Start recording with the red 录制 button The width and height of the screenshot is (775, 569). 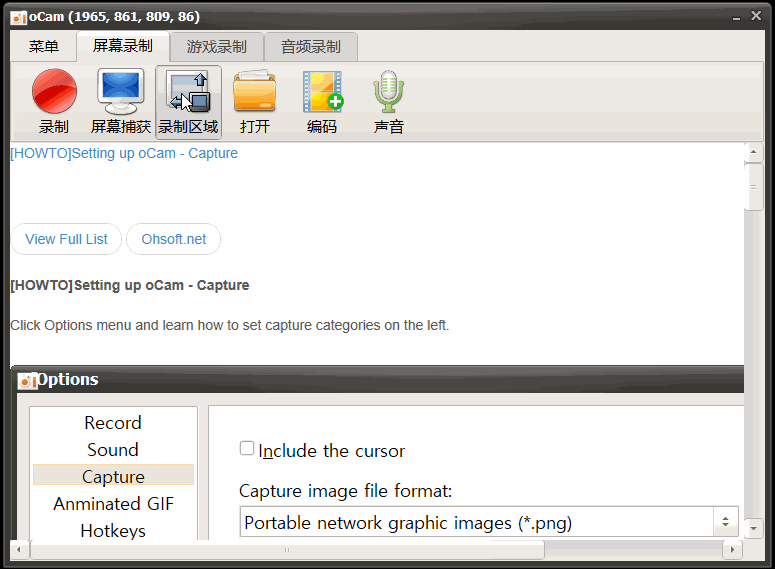point(54,101)
